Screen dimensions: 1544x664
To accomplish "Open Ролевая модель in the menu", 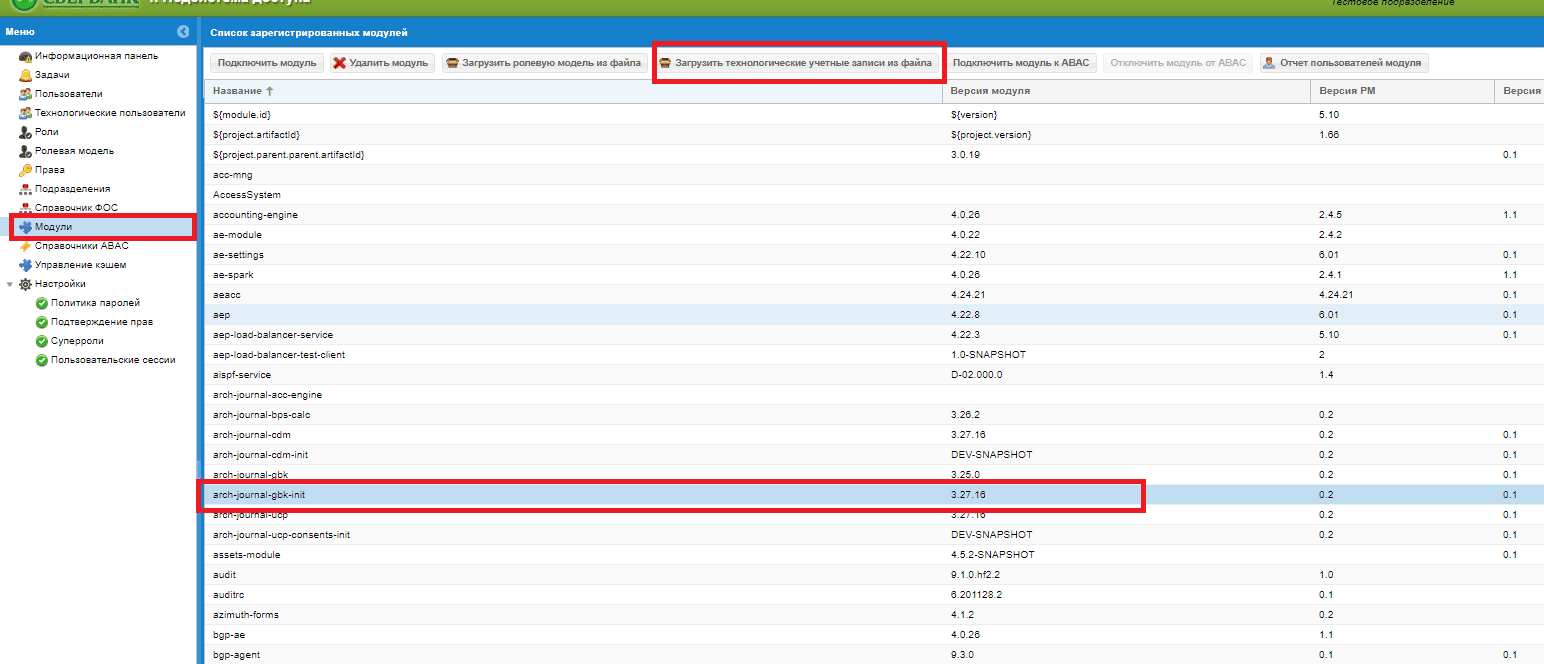I will [74, 151].
